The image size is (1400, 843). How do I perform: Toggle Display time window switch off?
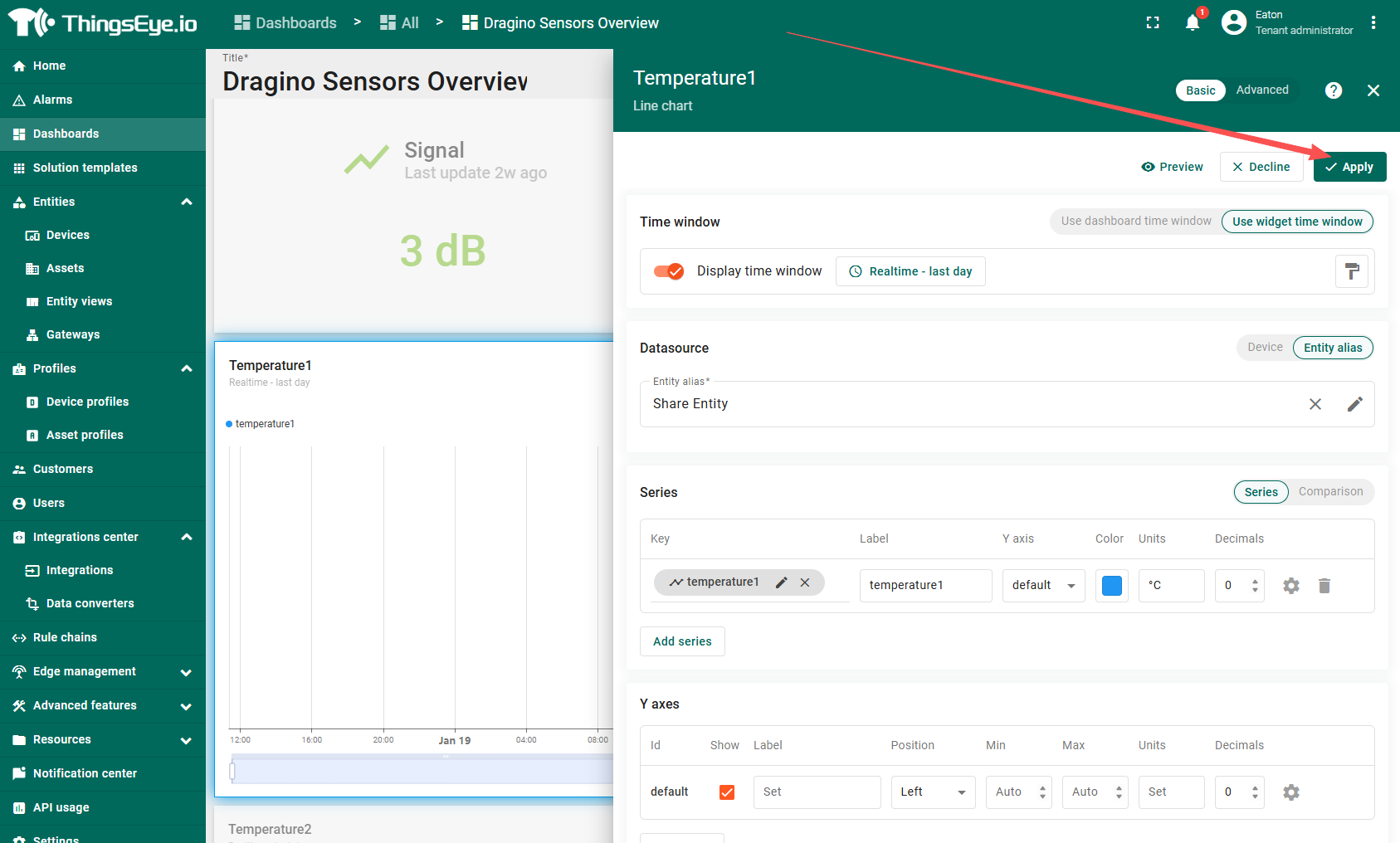[x=669, y=271]
